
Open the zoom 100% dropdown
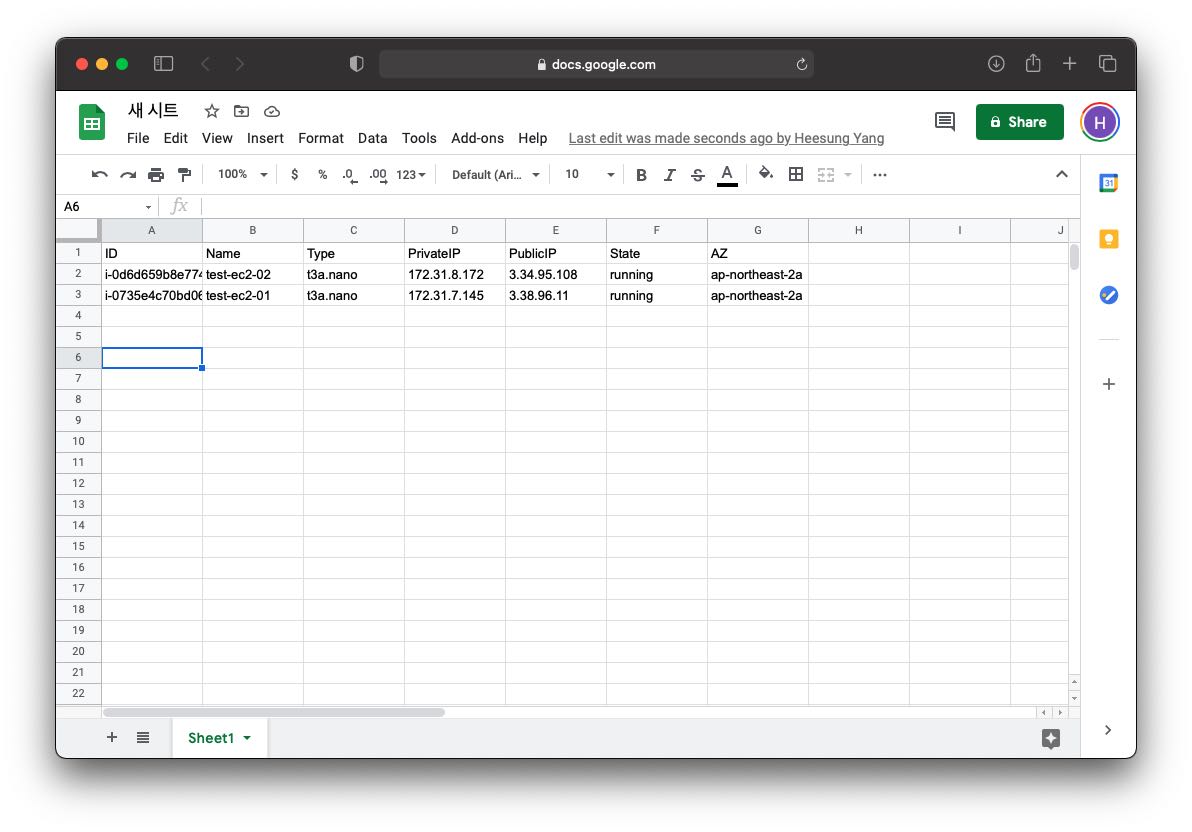243,175
